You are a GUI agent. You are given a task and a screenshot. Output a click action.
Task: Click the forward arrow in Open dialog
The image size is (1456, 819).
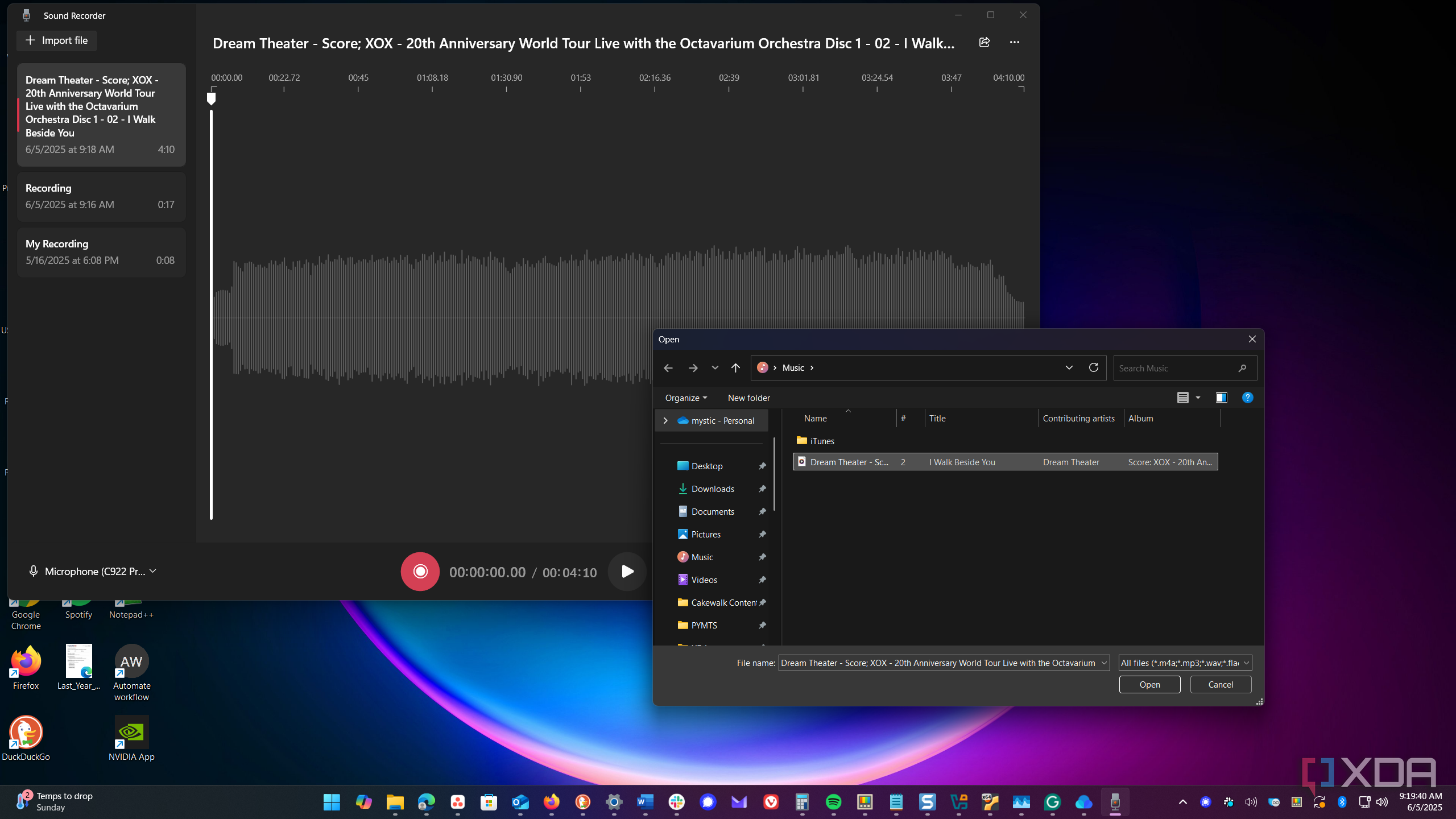coord(693,368)
